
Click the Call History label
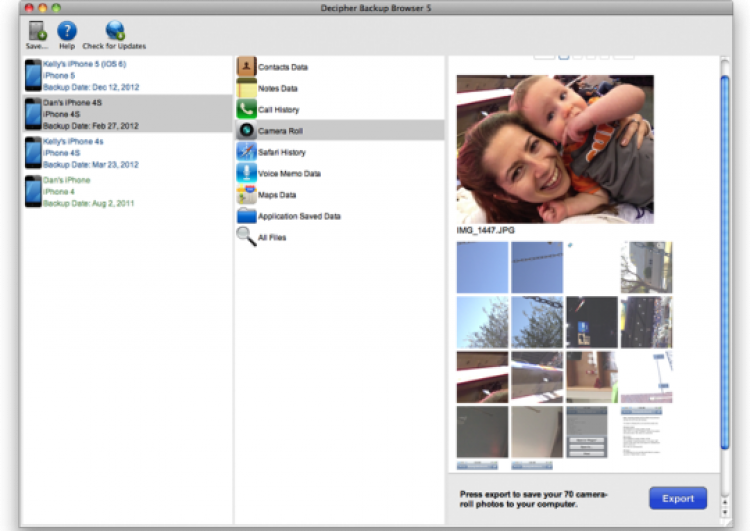tap(278, 110)
